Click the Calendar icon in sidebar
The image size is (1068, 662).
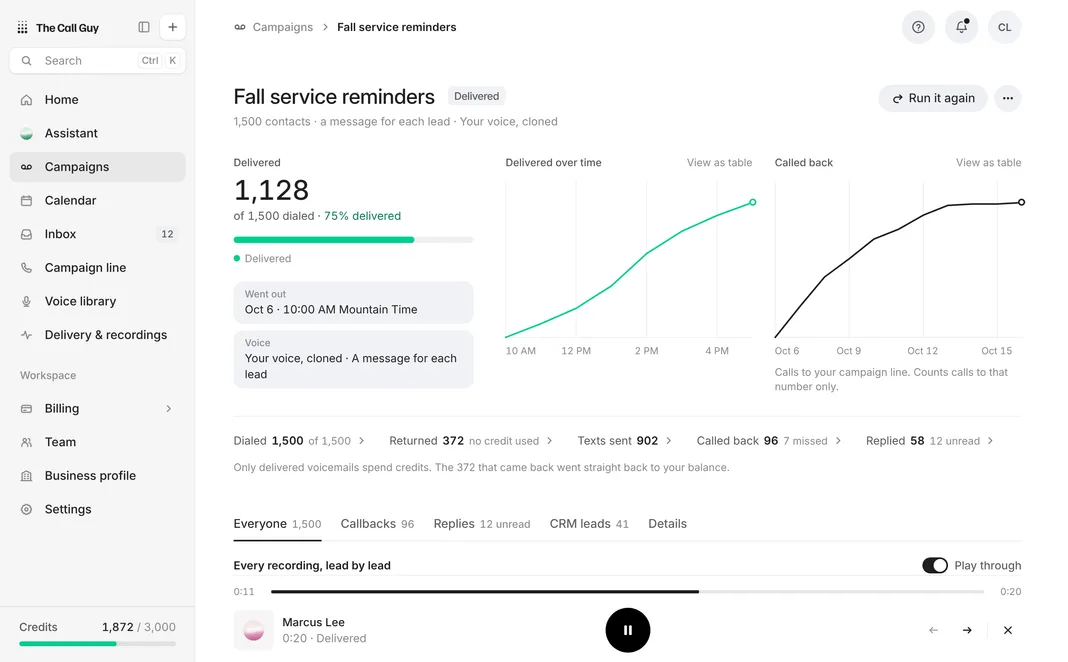click(x=26, y=200)
